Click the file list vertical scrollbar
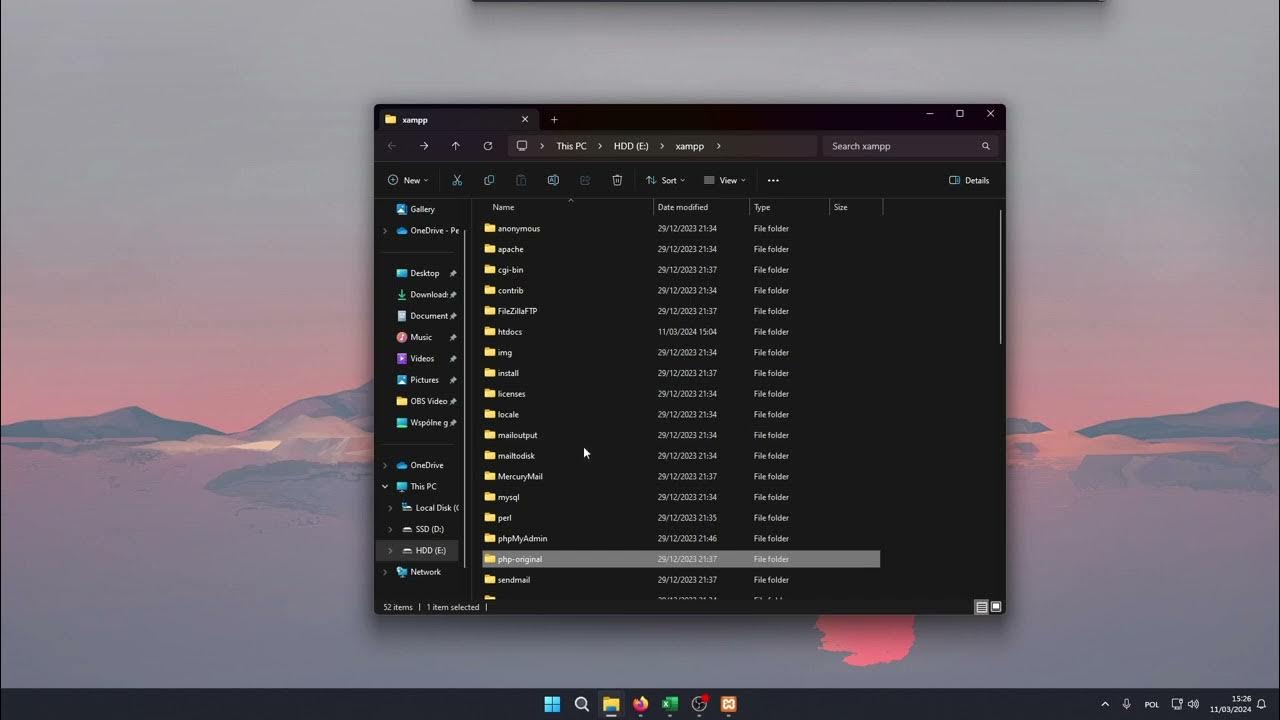This screenshot has height=720, width=1280. tap(1001, 278)
